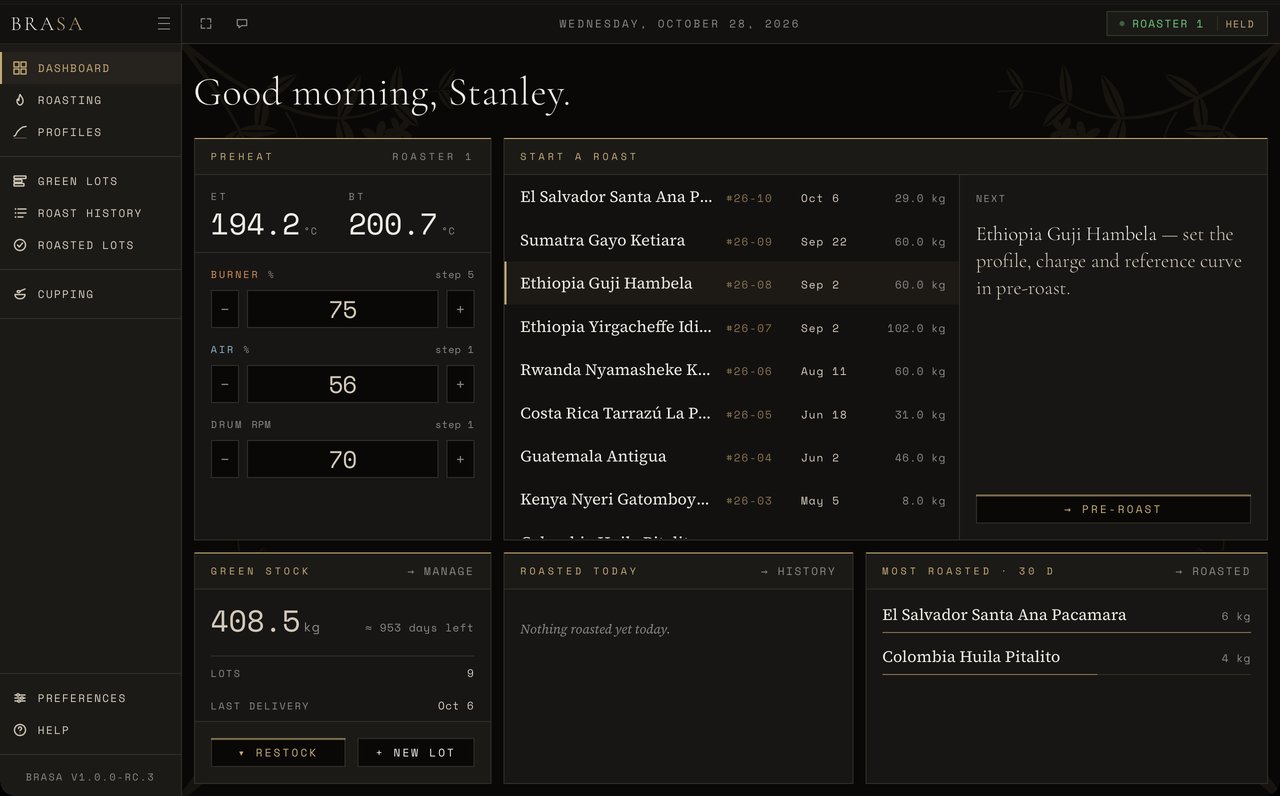Image resolution: width=1280 pixels, height=796 pixels.
Task: Click the Roast History list icon
Action: (20, 213)
